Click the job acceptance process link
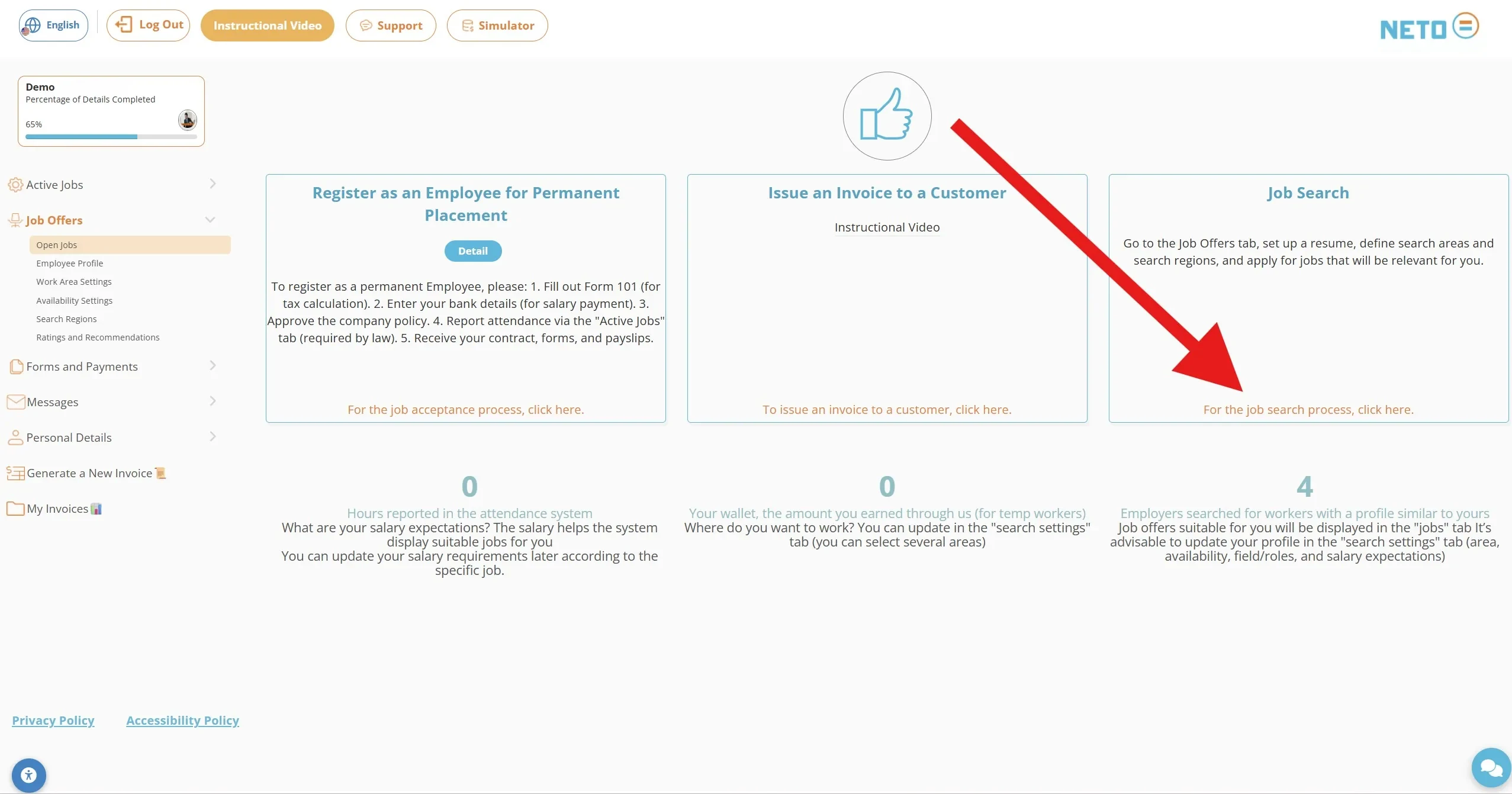Screen dimensions: 1512x794 pyautogui.click(x=465, y=410)
